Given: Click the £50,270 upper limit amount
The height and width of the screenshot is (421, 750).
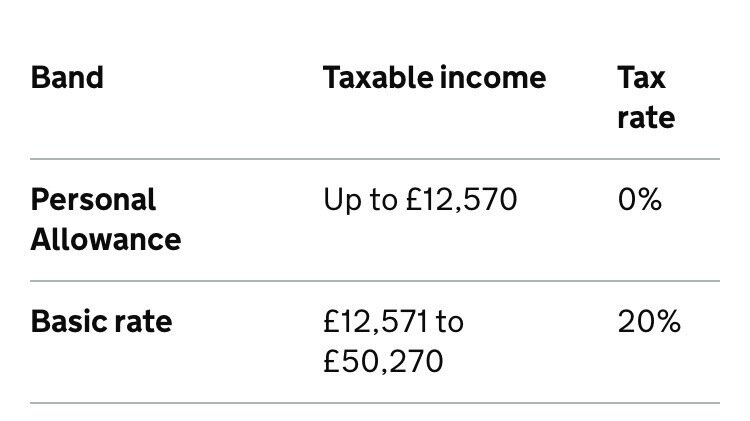Looking at the screenshot, I should 383,361.
